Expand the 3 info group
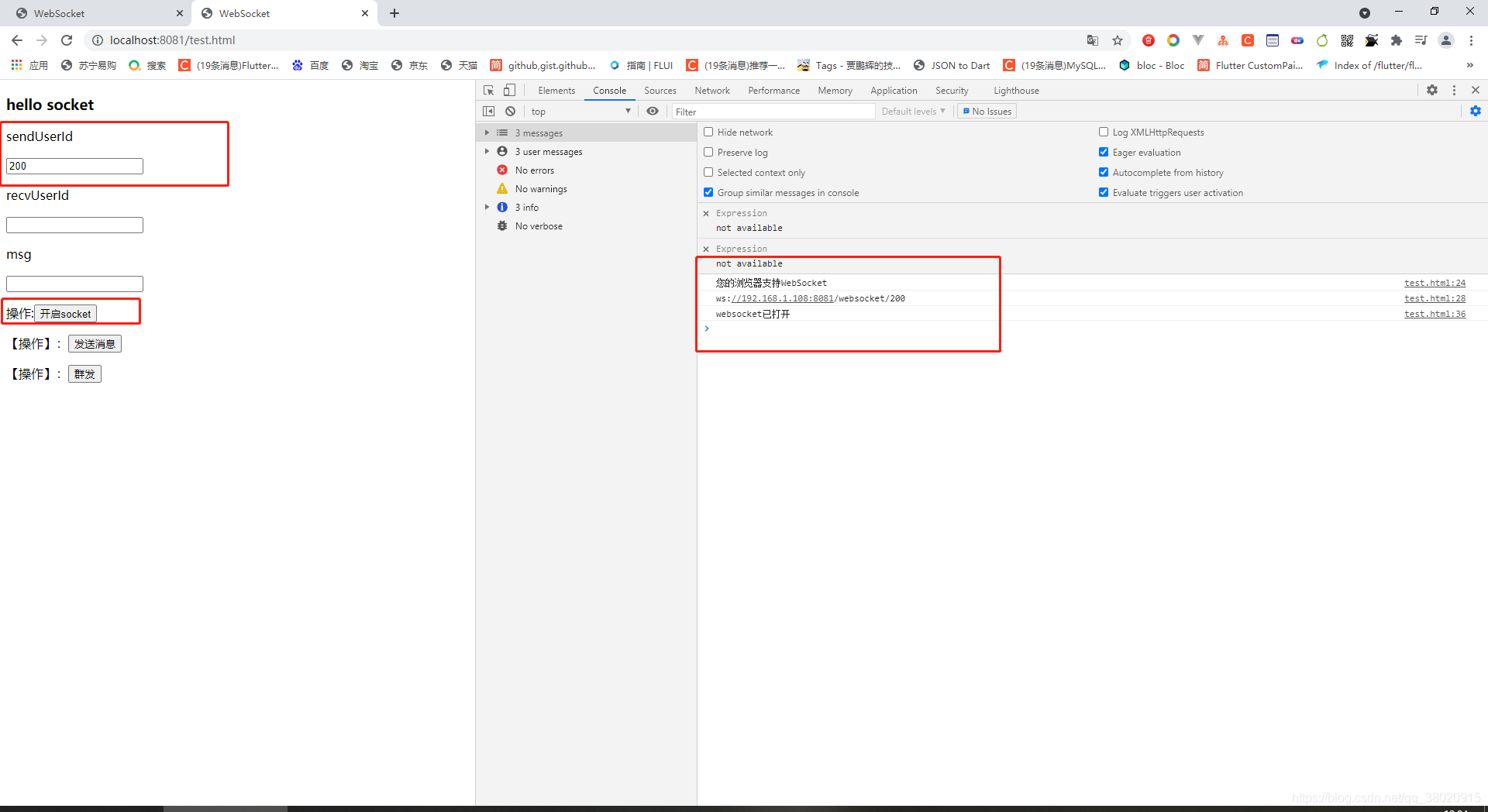This screenshot has width=1488, height=812. pyautogui.click(x=487, y=208)
